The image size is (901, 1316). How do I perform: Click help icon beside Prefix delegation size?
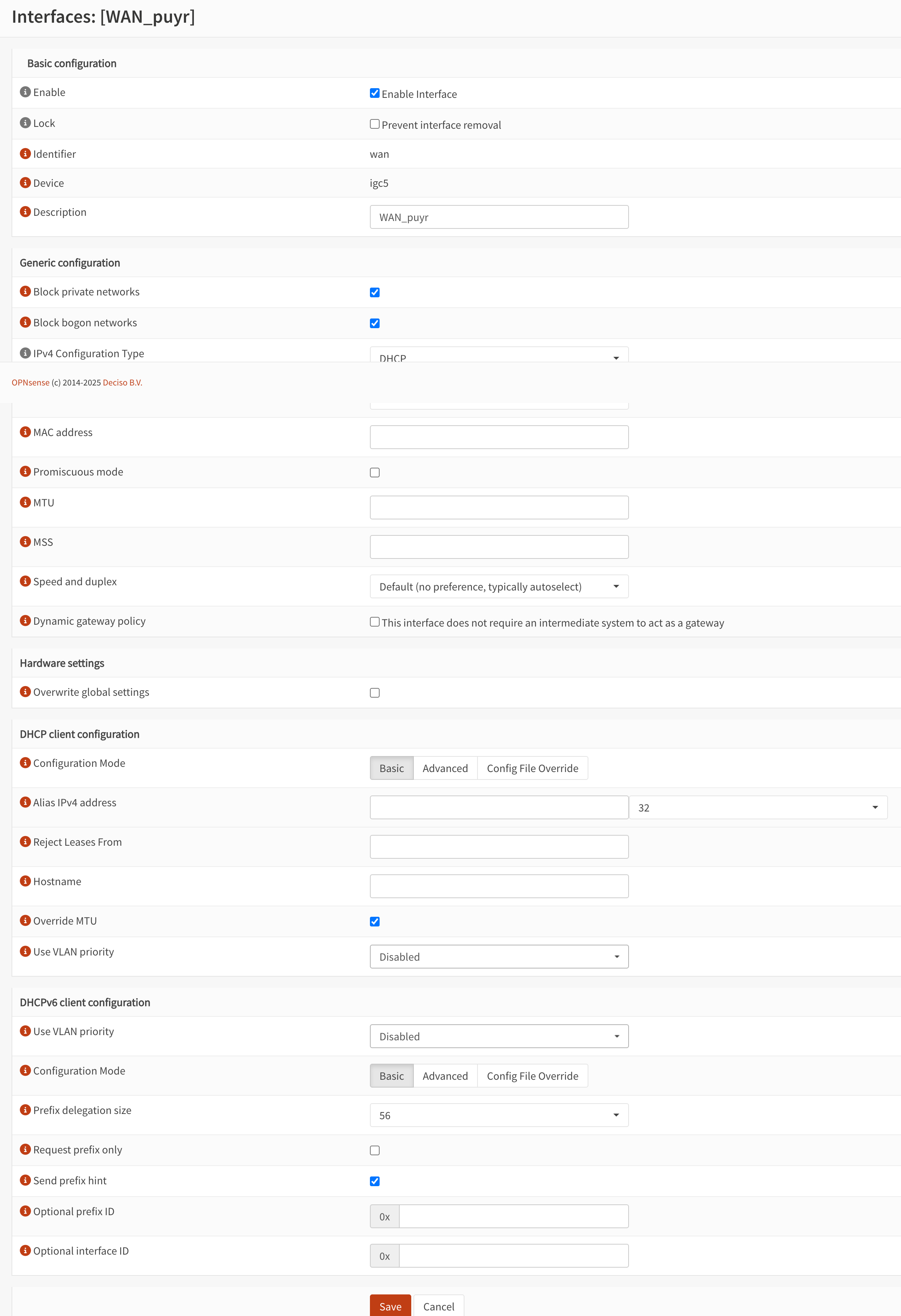coord(25,1110)
